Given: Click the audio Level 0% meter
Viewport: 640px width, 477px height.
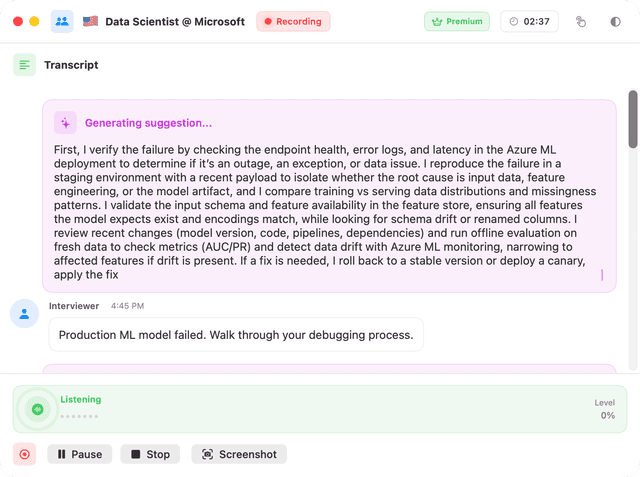Looking at the screenshot, I should 606,409.
